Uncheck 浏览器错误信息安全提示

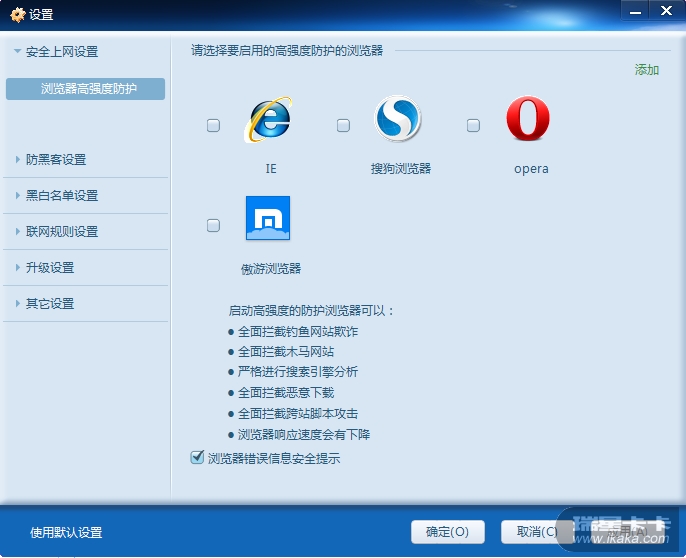coord(197,457)
